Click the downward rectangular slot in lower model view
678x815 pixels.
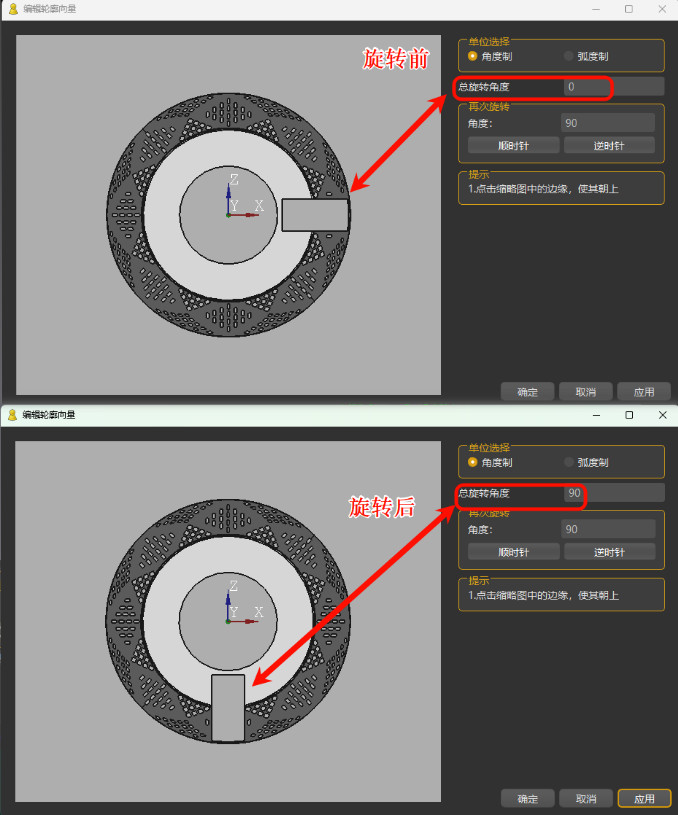tap(228, 708)
